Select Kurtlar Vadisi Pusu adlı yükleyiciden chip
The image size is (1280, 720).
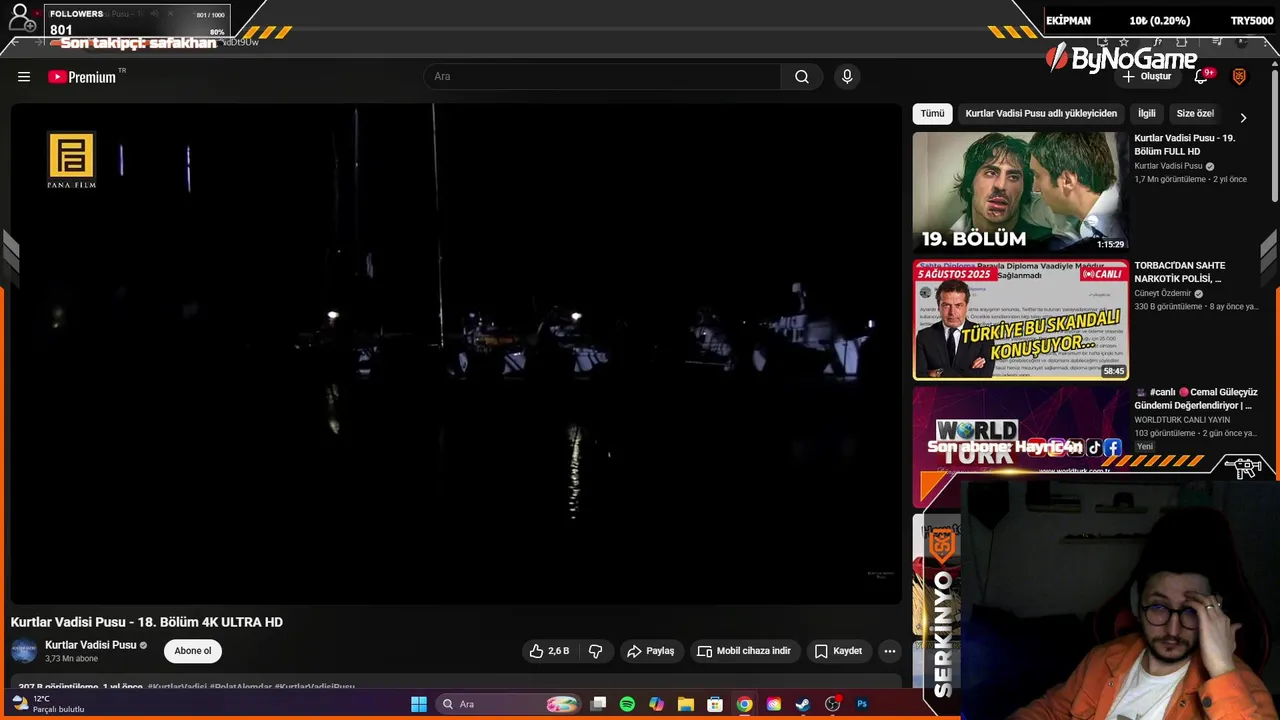click(1041, 114)
